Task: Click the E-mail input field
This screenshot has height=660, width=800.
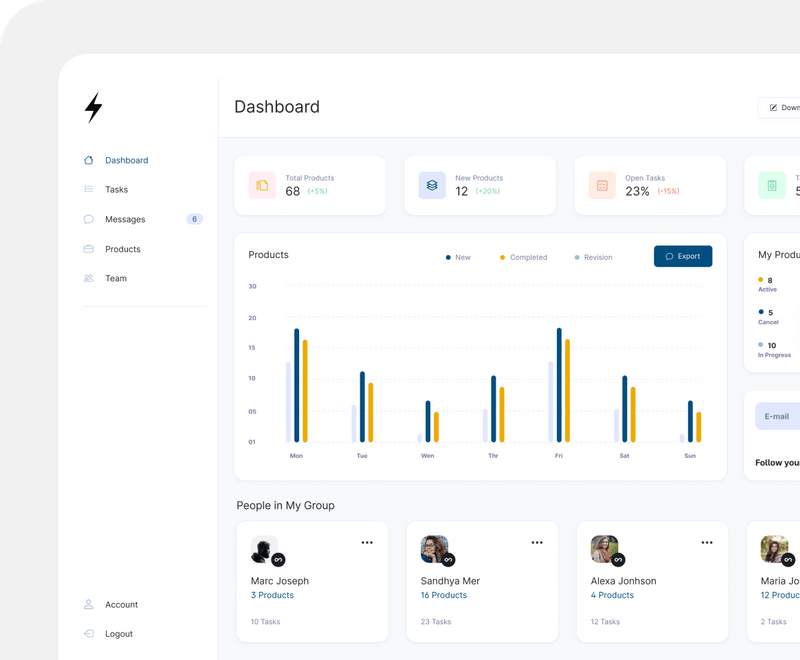Action: click(x=775, y=416)
